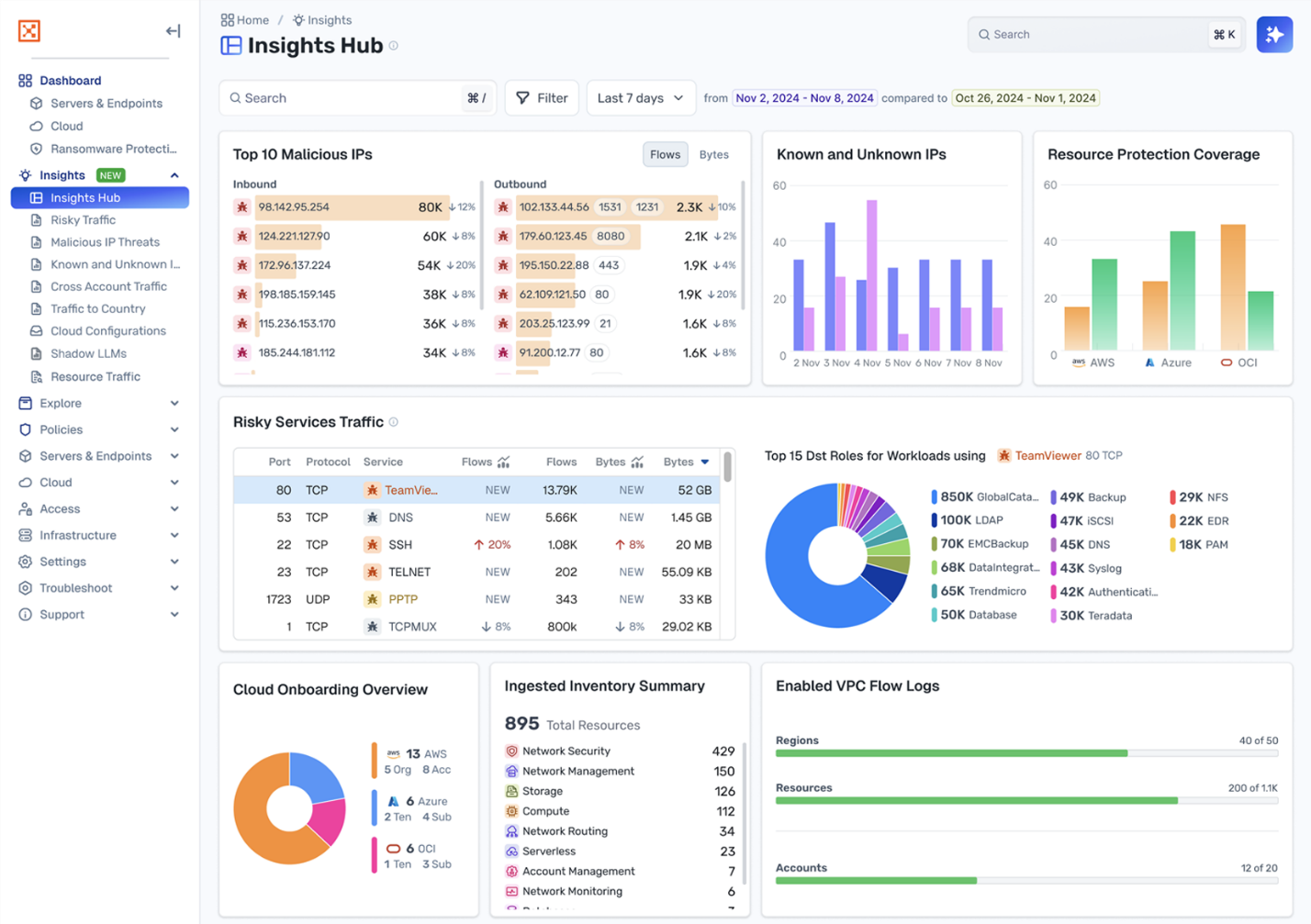Click the PPTP service icon in the table
Viewport: 1311px width, 924px height.
tap(372, 599)
